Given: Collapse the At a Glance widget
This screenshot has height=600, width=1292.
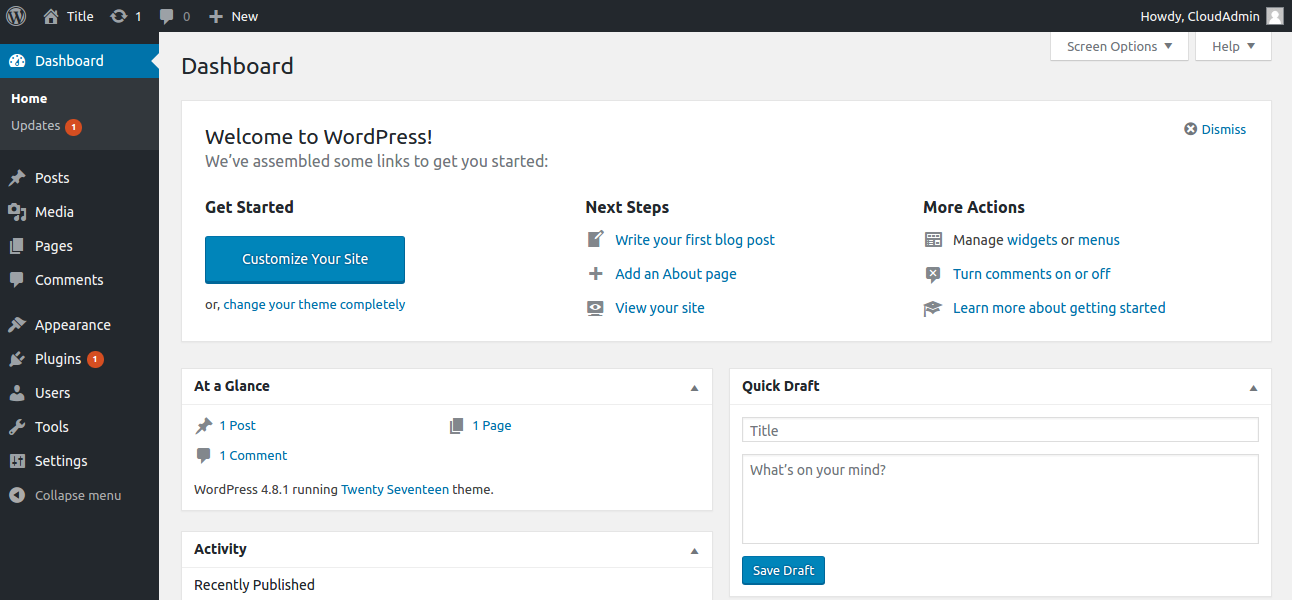Looking at the screenshot, I should click(695, 387).
